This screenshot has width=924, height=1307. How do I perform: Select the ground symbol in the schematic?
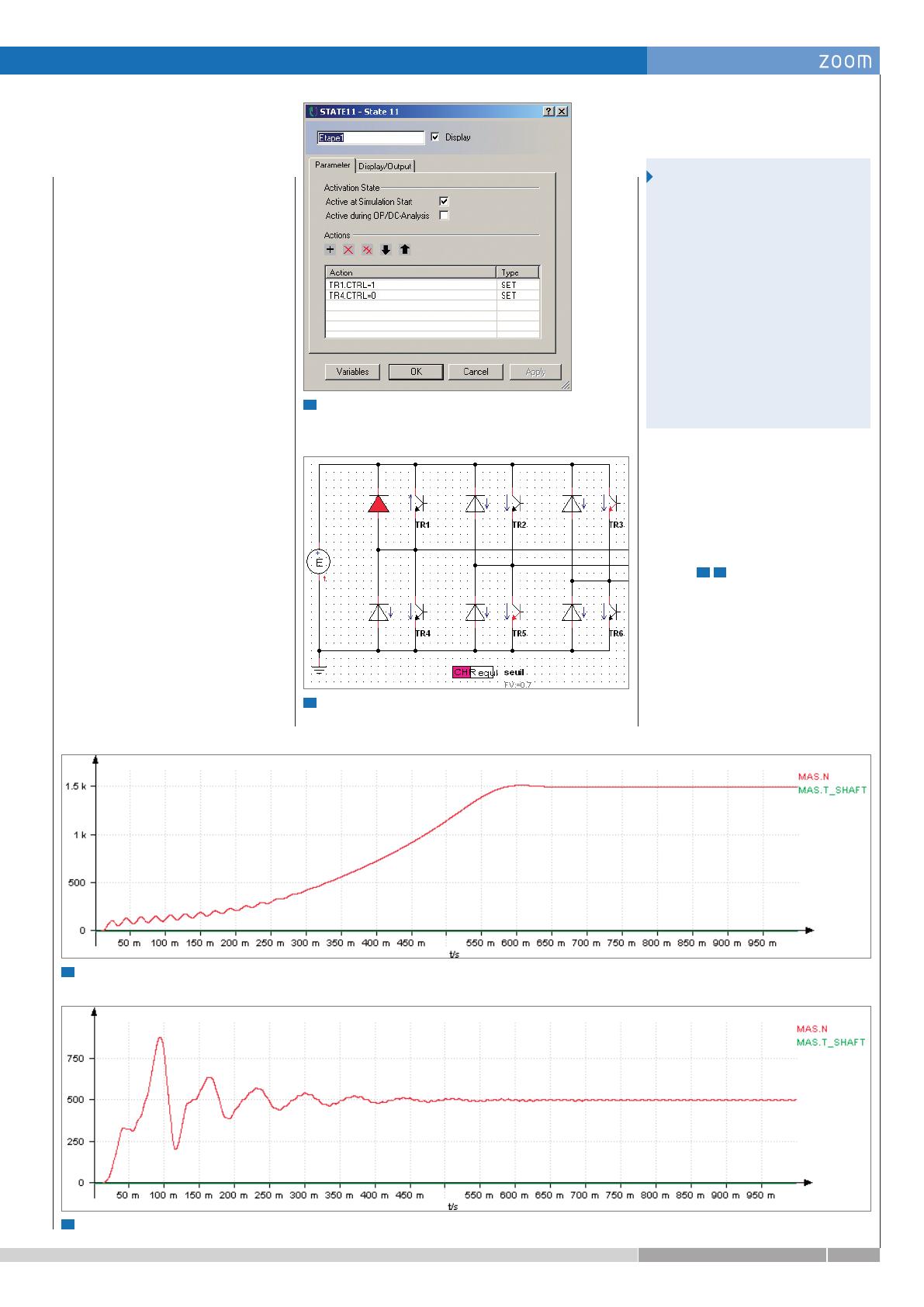(319, 670)
